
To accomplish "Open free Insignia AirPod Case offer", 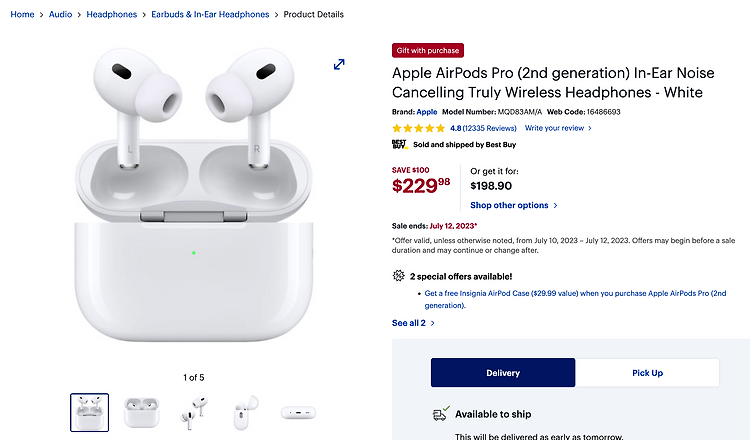I will coord(575,299).
